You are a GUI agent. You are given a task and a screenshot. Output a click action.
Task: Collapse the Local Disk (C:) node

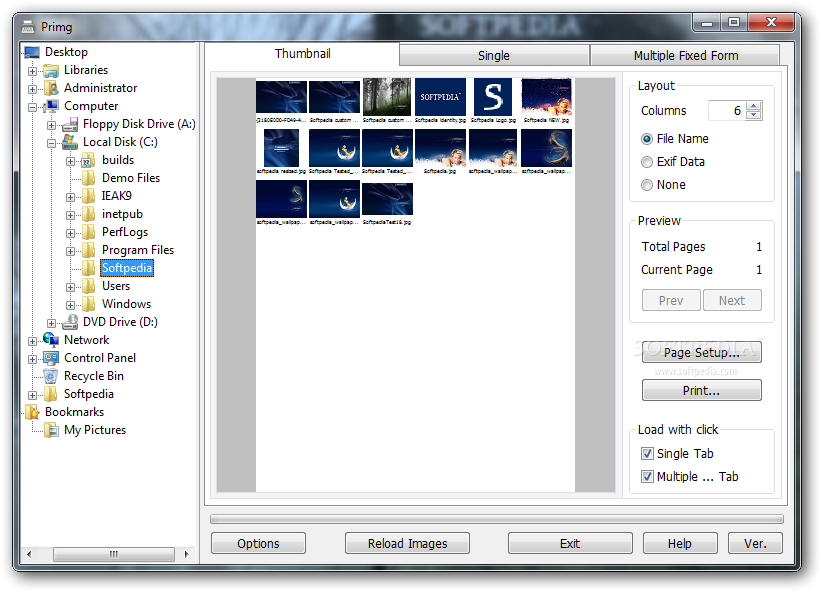(51, 143)
